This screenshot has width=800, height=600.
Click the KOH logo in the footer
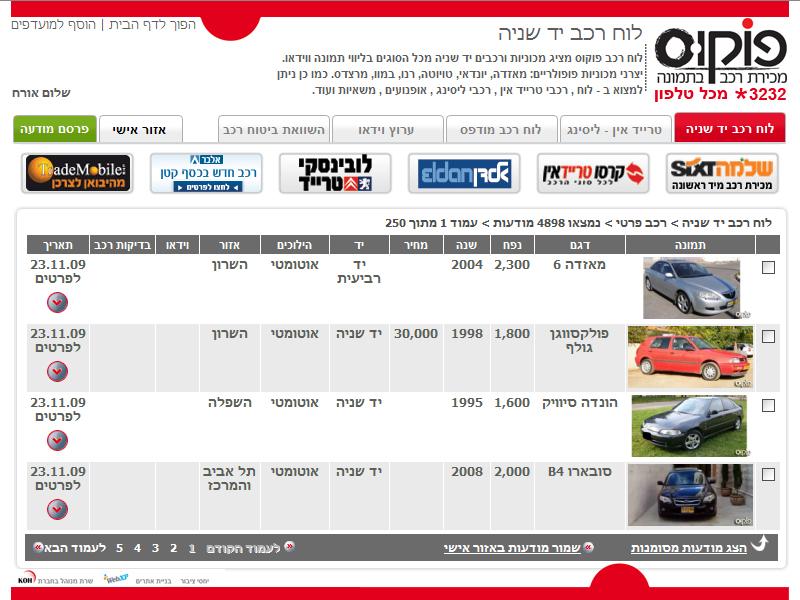(x=27, y=578)
